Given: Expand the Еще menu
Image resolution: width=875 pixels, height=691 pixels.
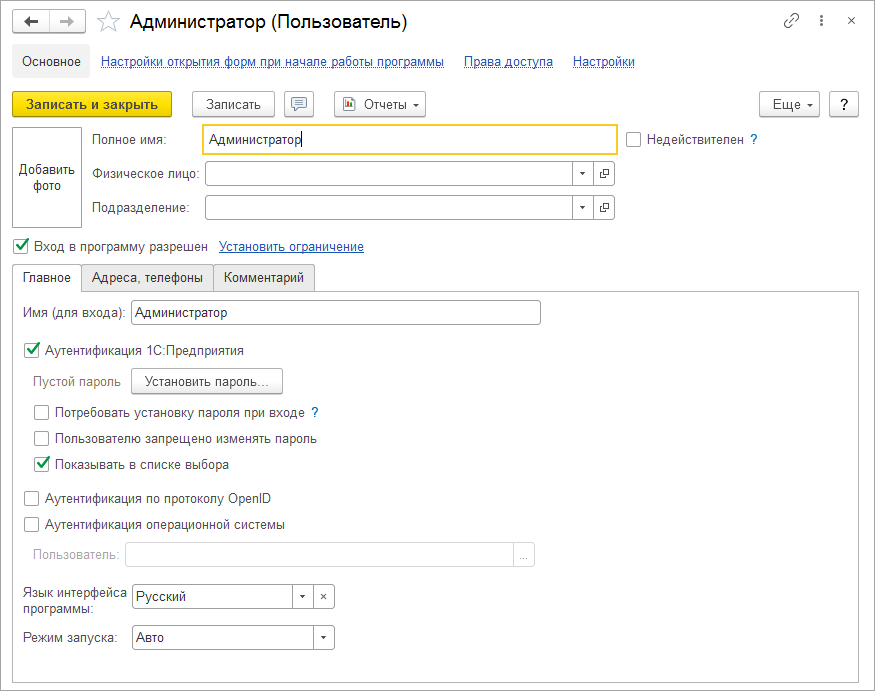Looking at the screenshot, I should coord(790,104).
